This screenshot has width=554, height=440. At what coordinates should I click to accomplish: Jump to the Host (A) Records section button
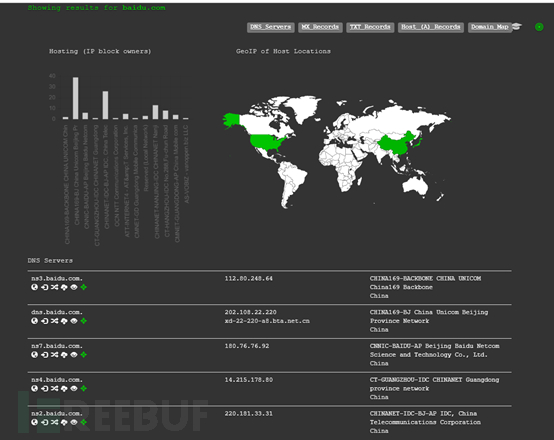pos(431,27)
